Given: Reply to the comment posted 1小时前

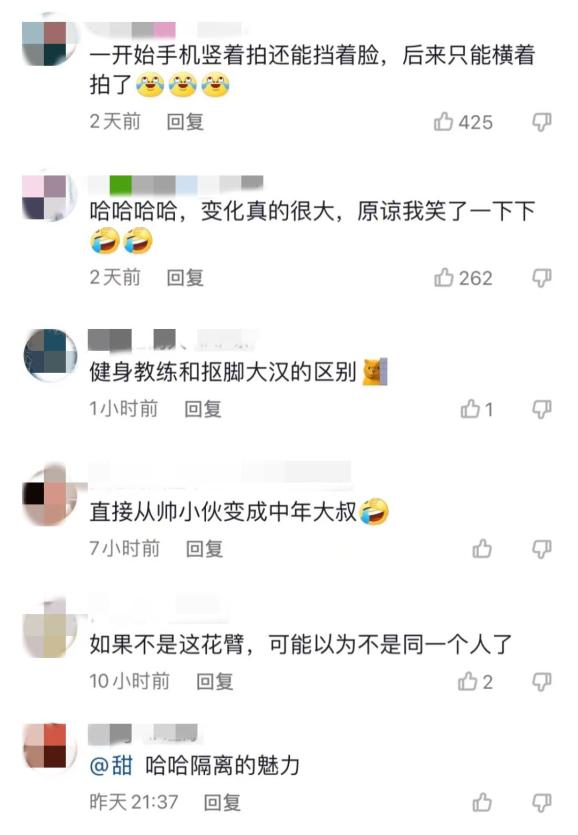Looking at the screenshot, I should [x=203, y=409].
